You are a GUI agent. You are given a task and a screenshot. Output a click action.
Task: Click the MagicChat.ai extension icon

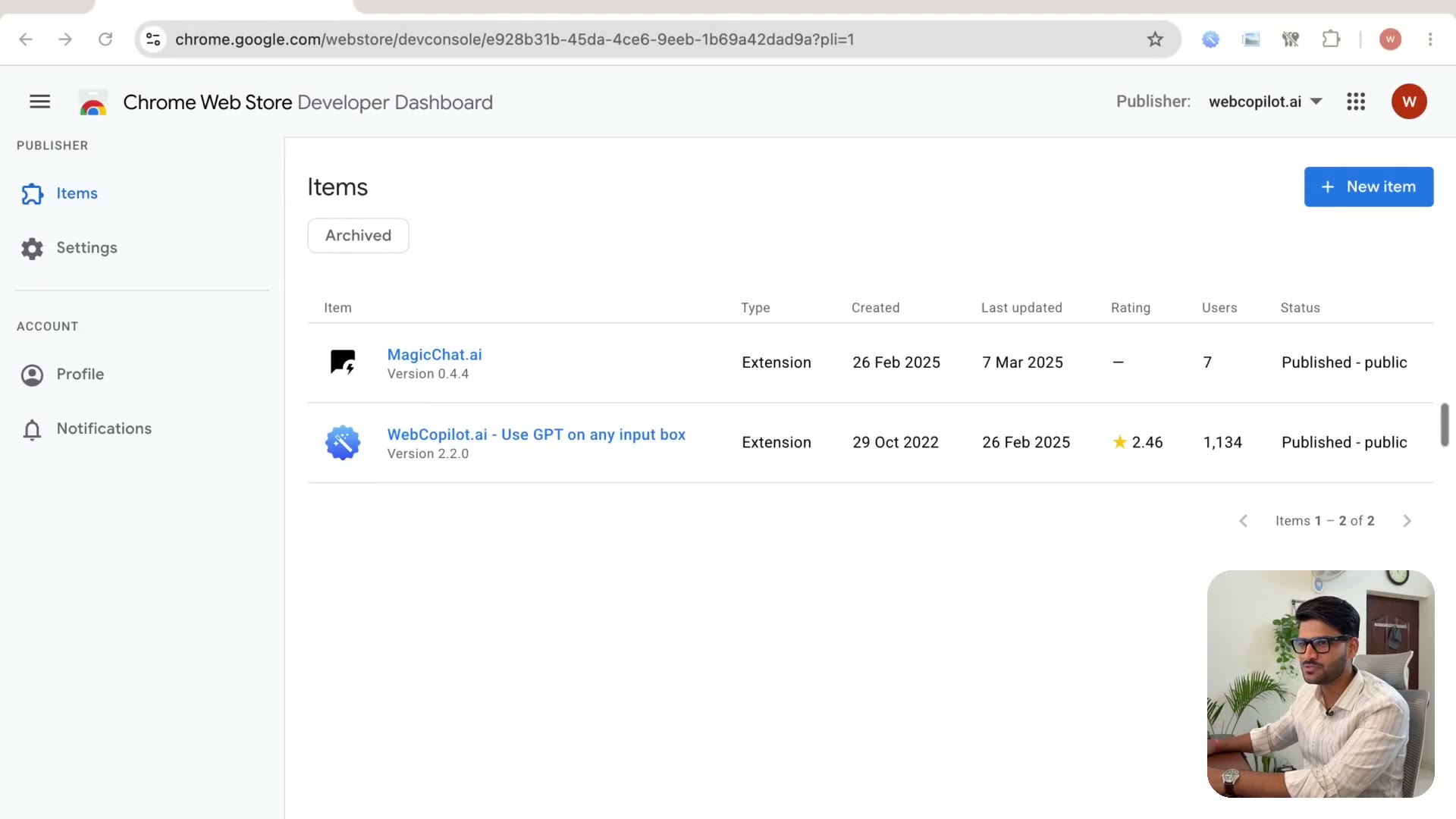tap(343, 362)
